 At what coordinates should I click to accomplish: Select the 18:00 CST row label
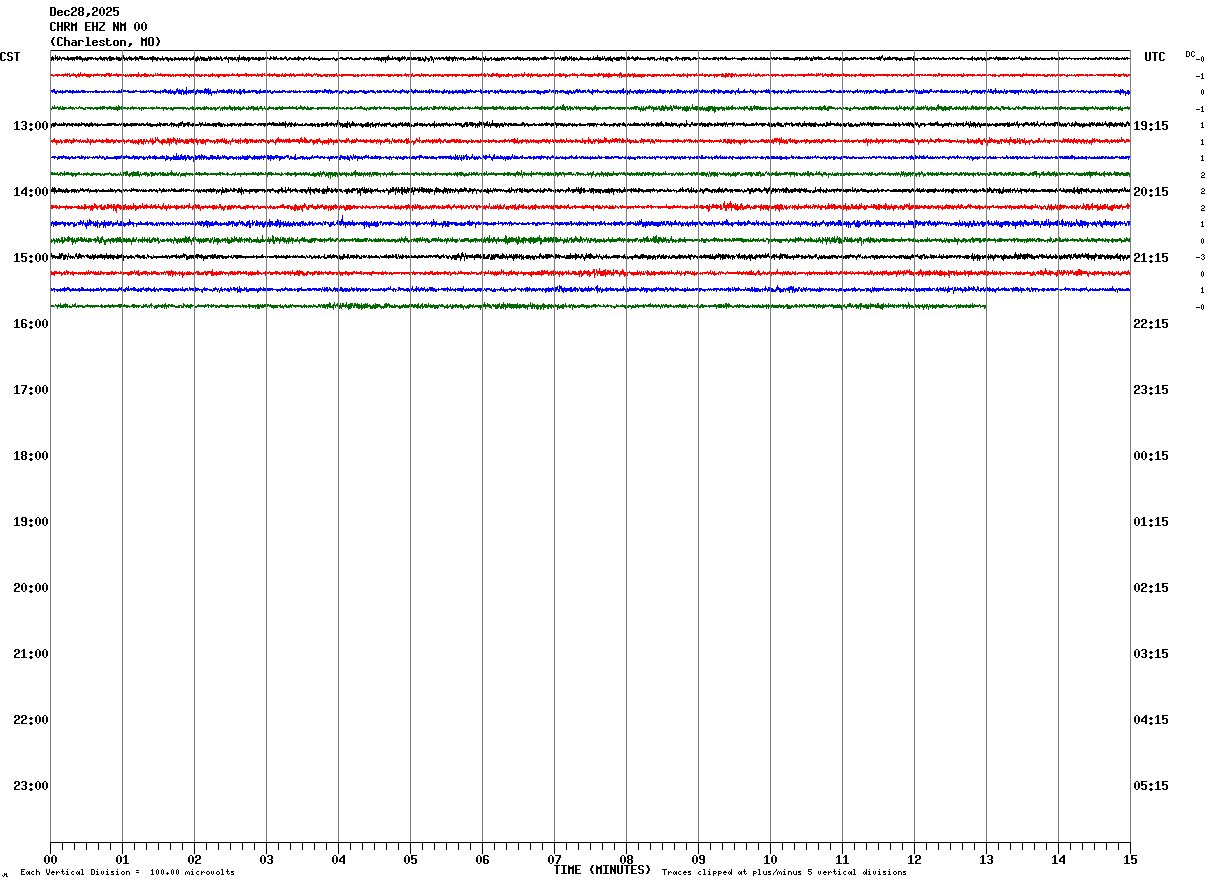[31, 456]
